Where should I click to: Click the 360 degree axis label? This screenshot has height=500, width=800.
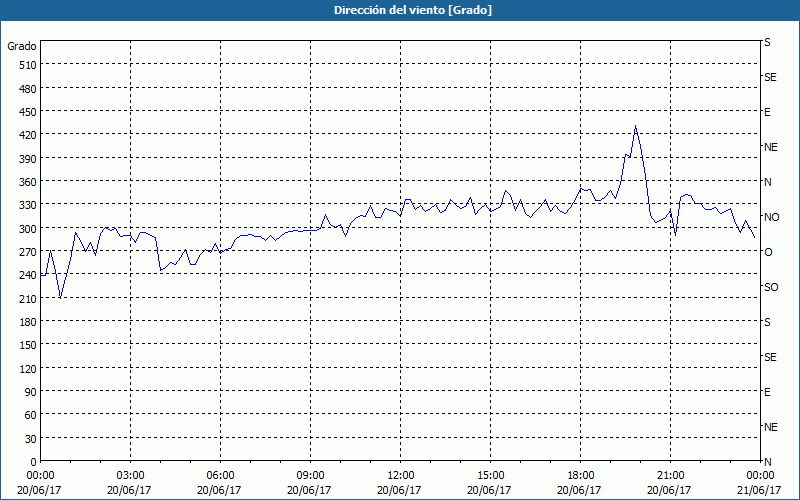[29, 182]
